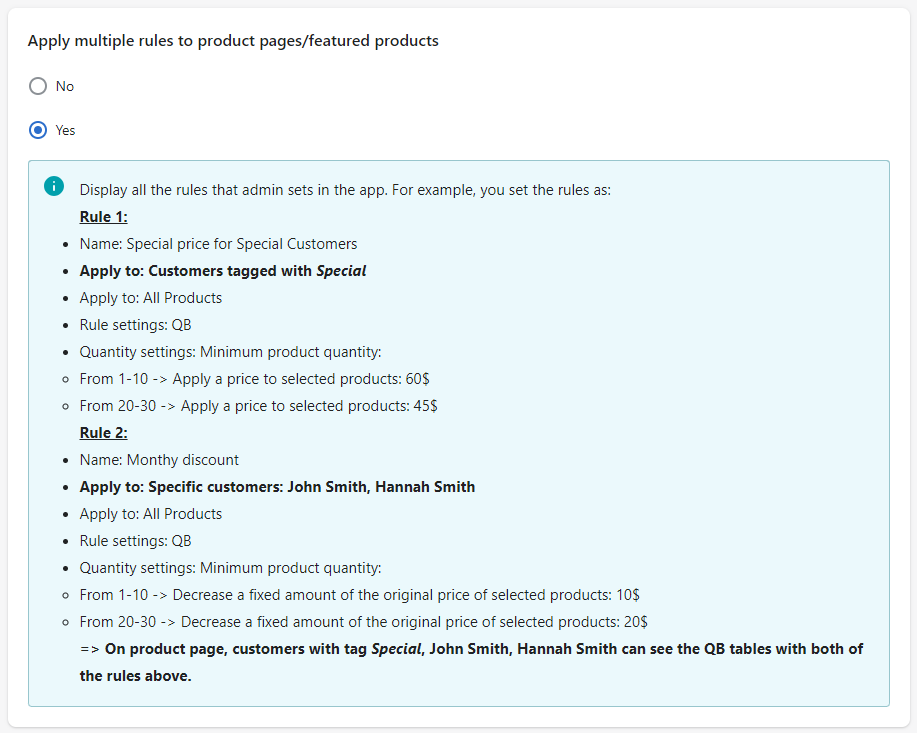Screen dimensions: 917x733
Task: Click "Apply to: All Products" under Rule 1
Action: [x=151, y=298]
